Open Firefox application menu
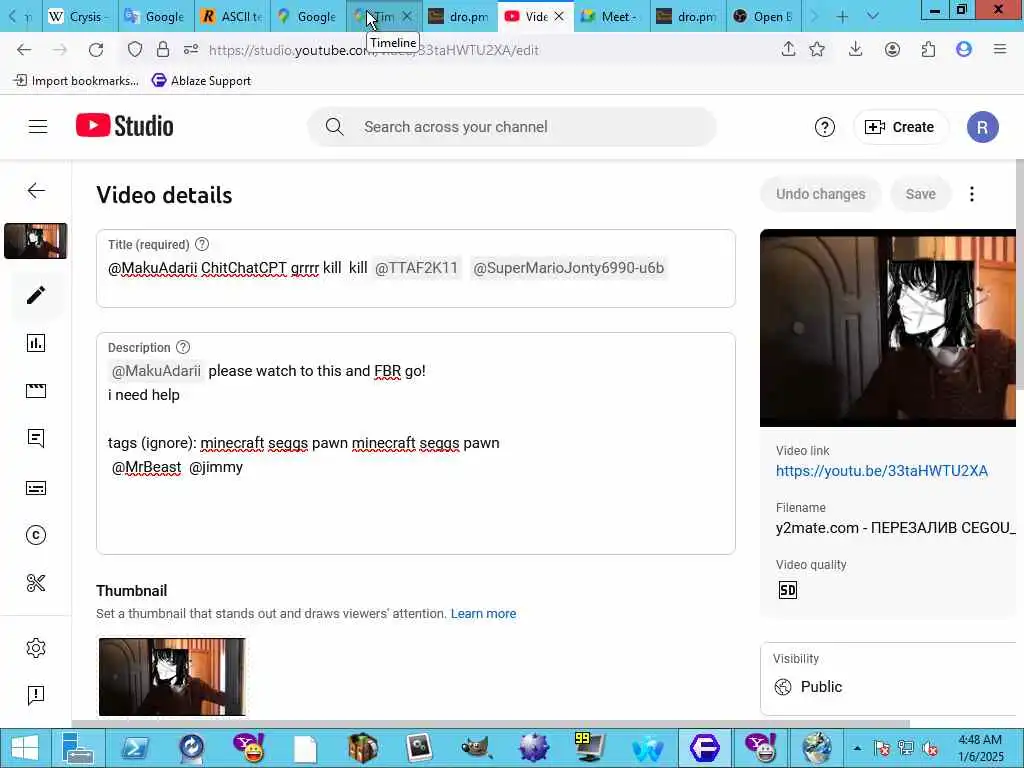This screenshot has height=768, width=1024. 1000,50
